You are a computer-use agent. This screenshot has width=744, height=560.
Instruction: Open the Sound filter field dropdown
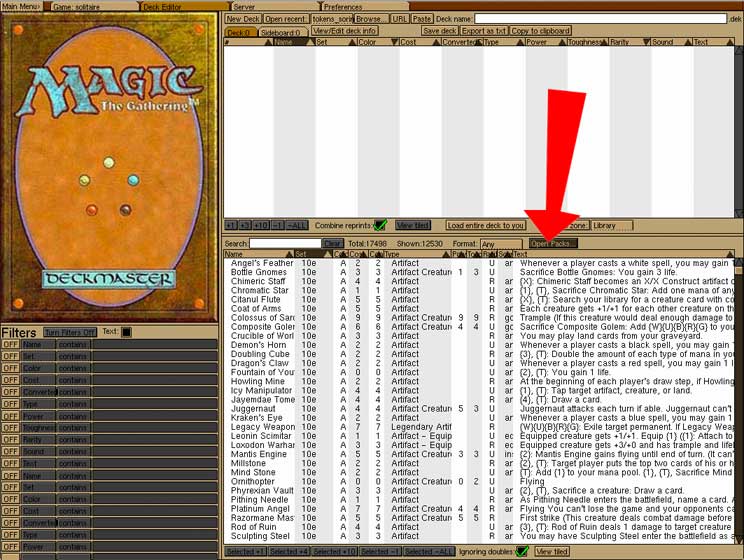pos(38,451)
